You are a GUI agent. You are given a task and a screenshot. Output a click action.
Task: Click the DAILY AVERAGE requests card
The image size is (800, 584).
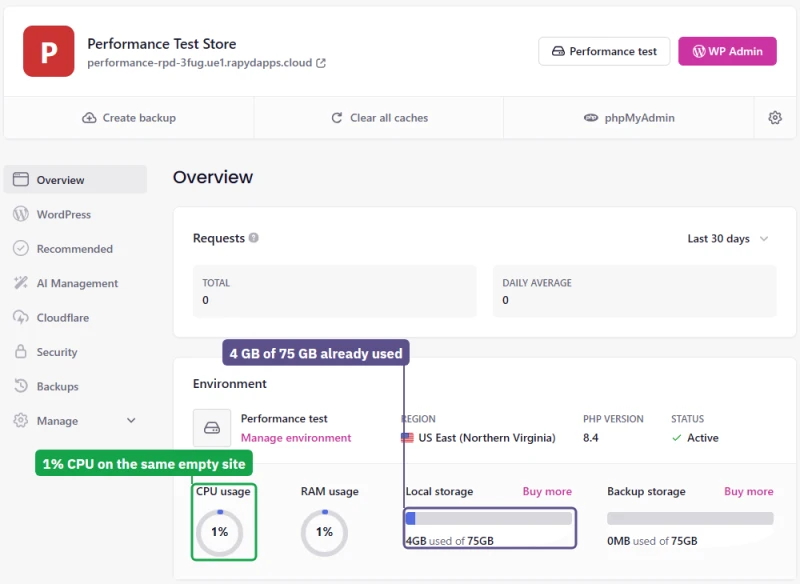pyautogui.click(x=635, y=291)
